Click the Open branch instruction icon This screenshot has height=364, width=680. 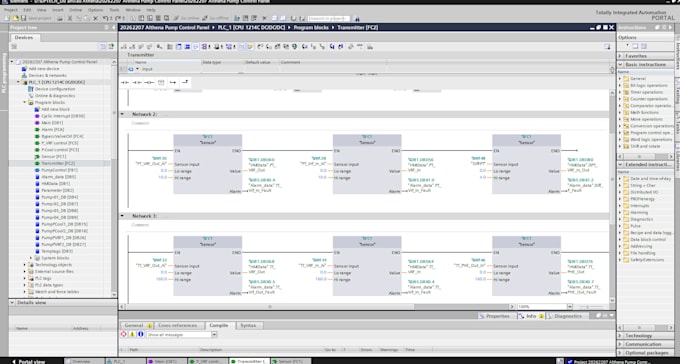173,82
